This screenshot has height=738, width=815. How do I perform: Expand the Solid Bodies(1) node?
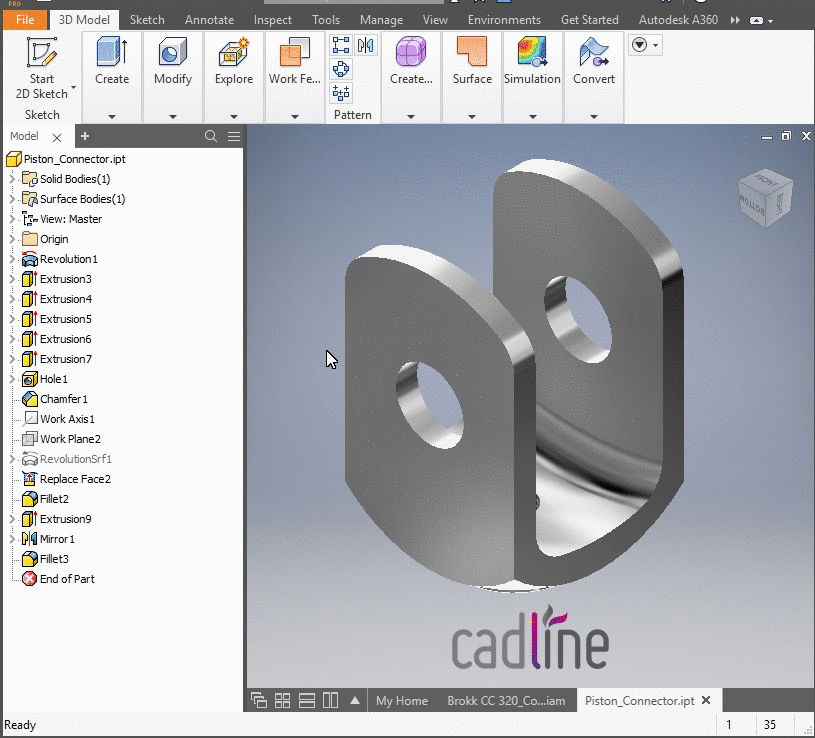(x=10, y=178)
